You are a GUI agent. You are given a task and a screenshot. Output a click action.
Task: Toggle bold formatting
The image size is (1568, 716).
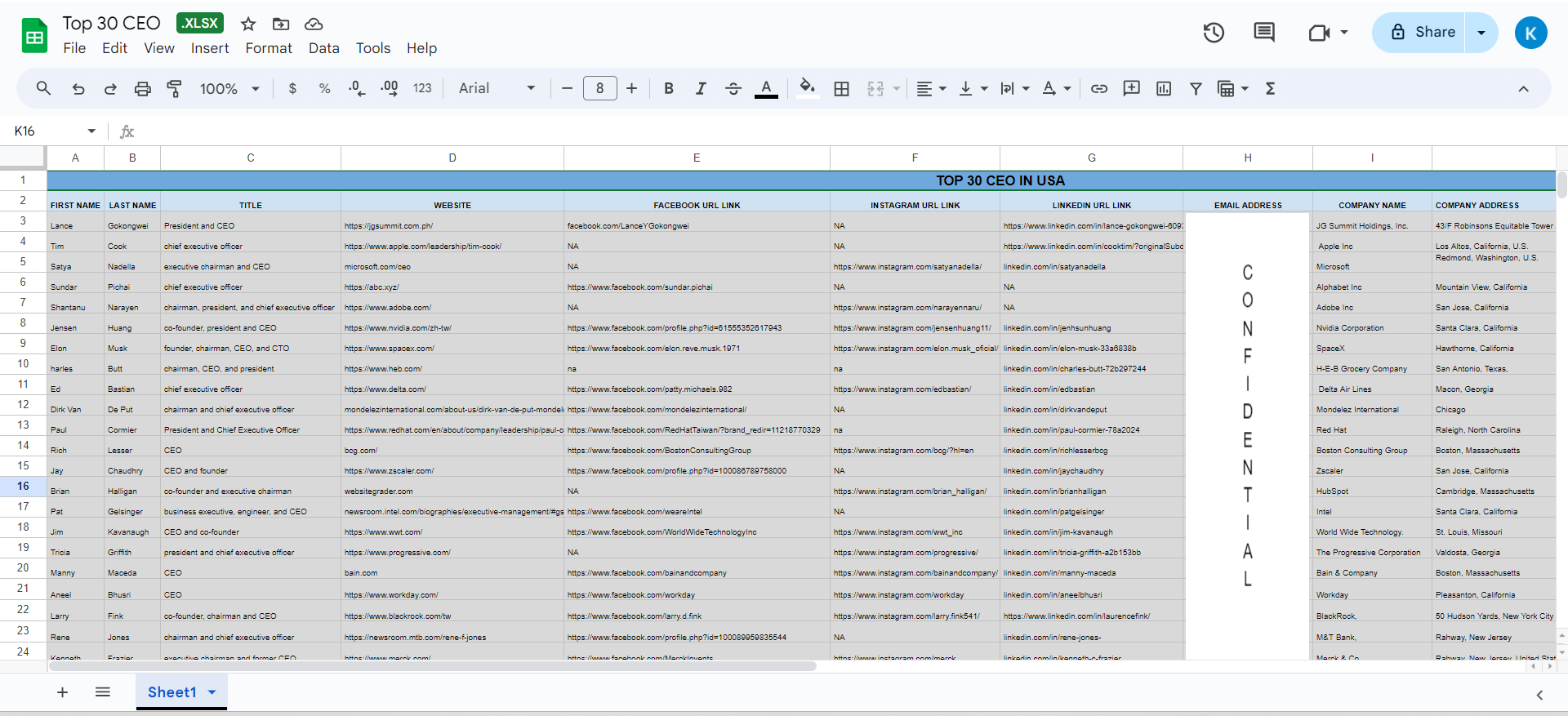click(668, 88)
